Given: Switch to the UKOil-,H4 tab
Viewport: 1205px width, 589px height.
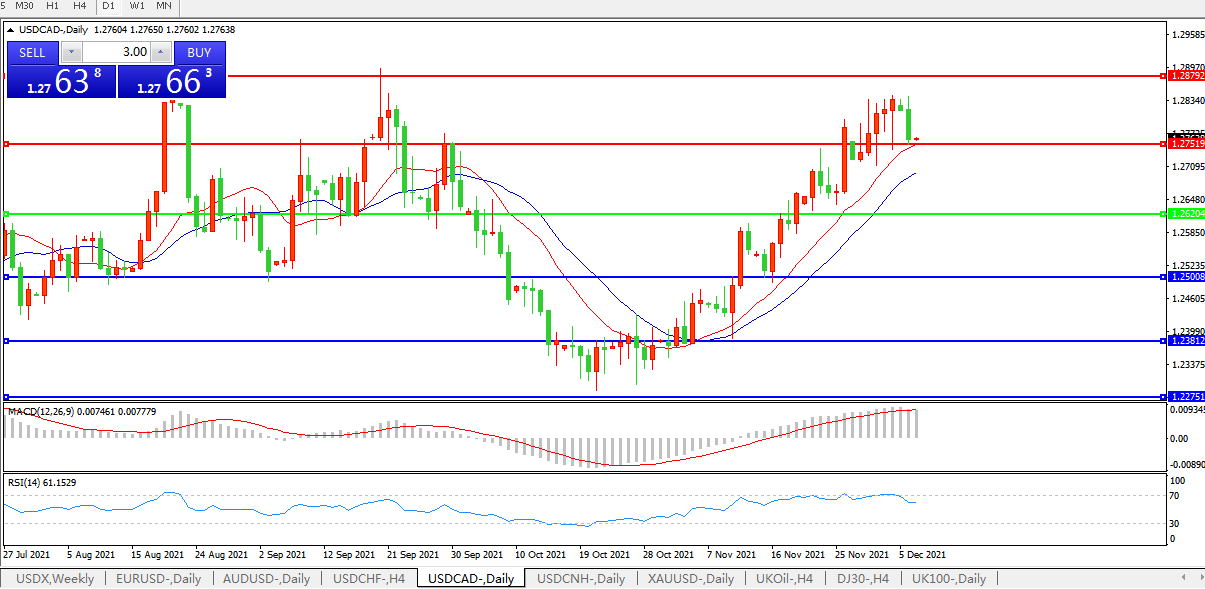Looking at the screenshot, I should (785, 578).
